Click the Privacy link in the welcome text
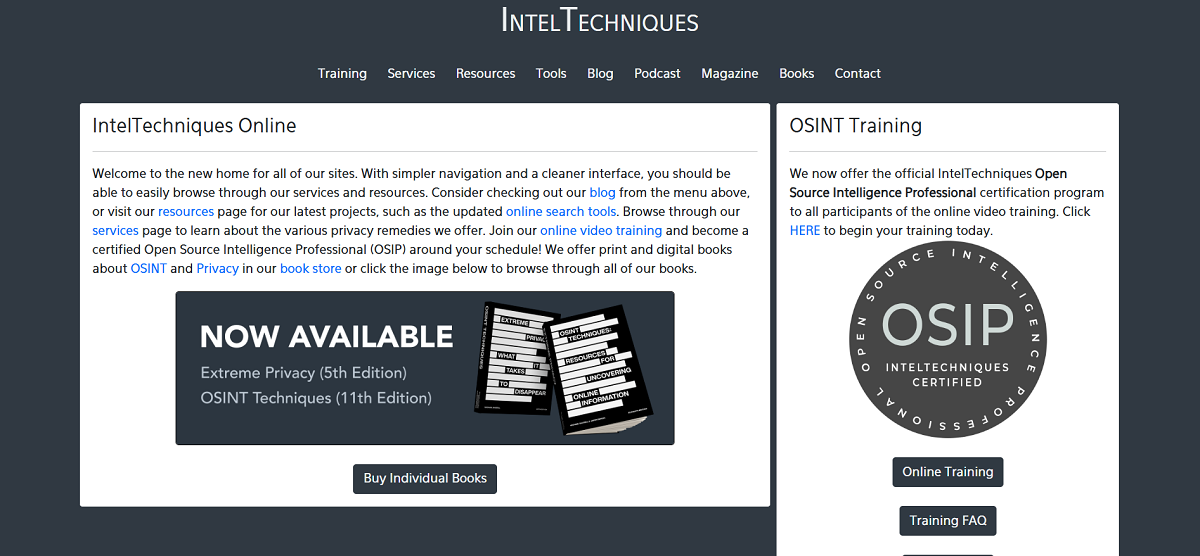The width and height of the screenshot is (1200, 556). pos(218,268)
